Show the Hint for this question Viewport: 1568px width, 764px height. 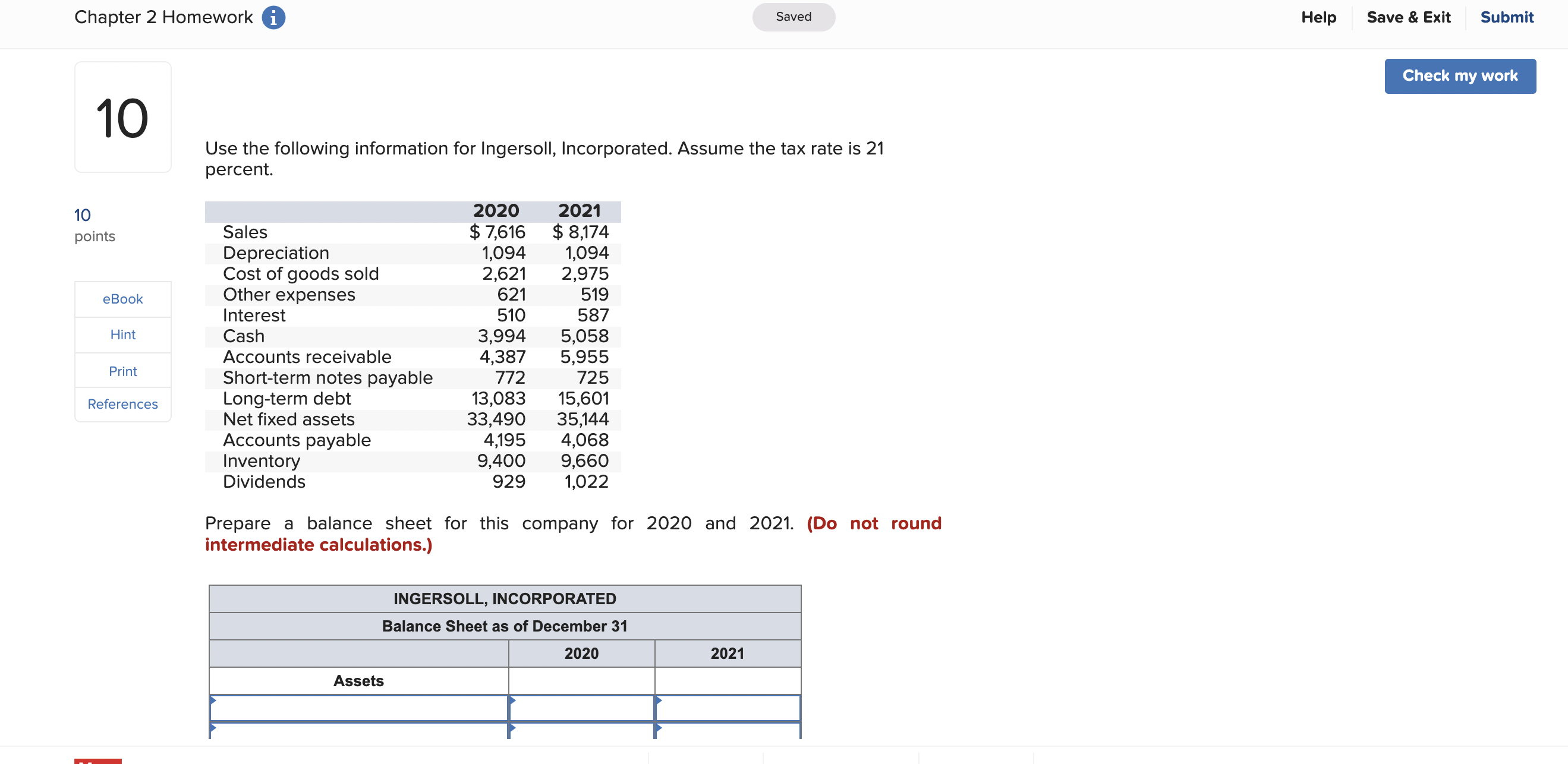(x=122, y=334)
